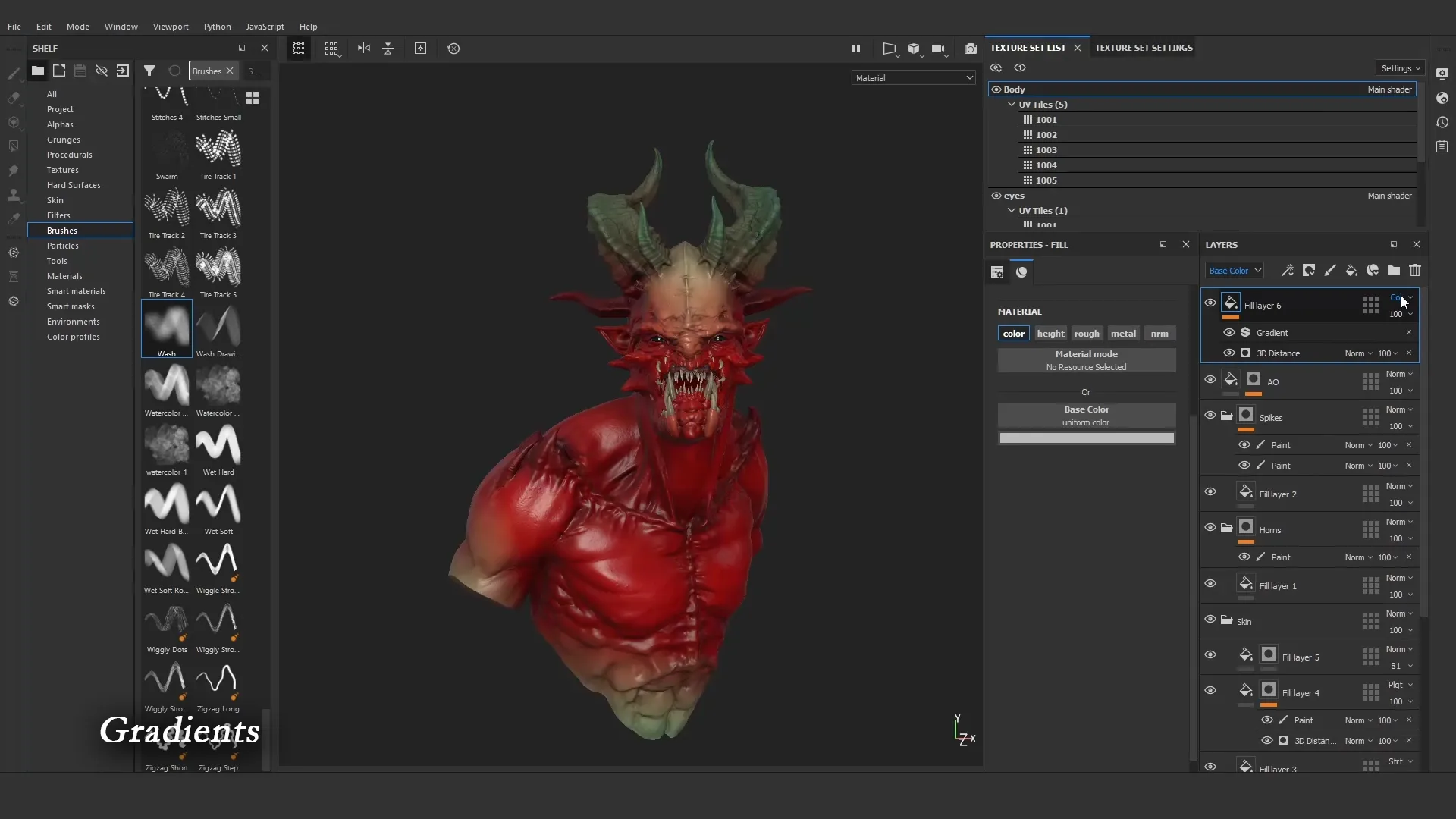This screenshot has height=819, width=1456.
Task: Select the Paint tool in the left toolbar
Action: pyautogui.click(x=13, y=74)
